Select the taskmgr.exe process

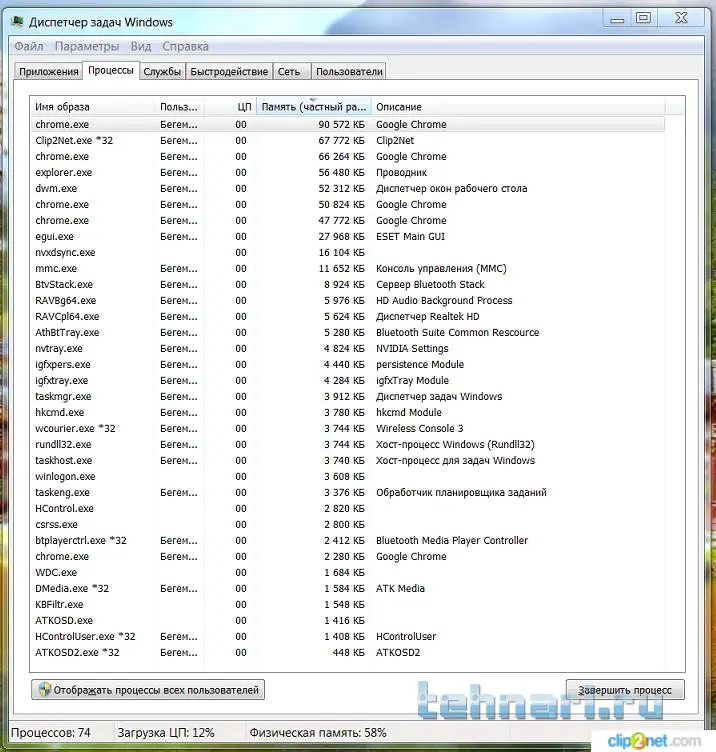click(x=347, y=397)
